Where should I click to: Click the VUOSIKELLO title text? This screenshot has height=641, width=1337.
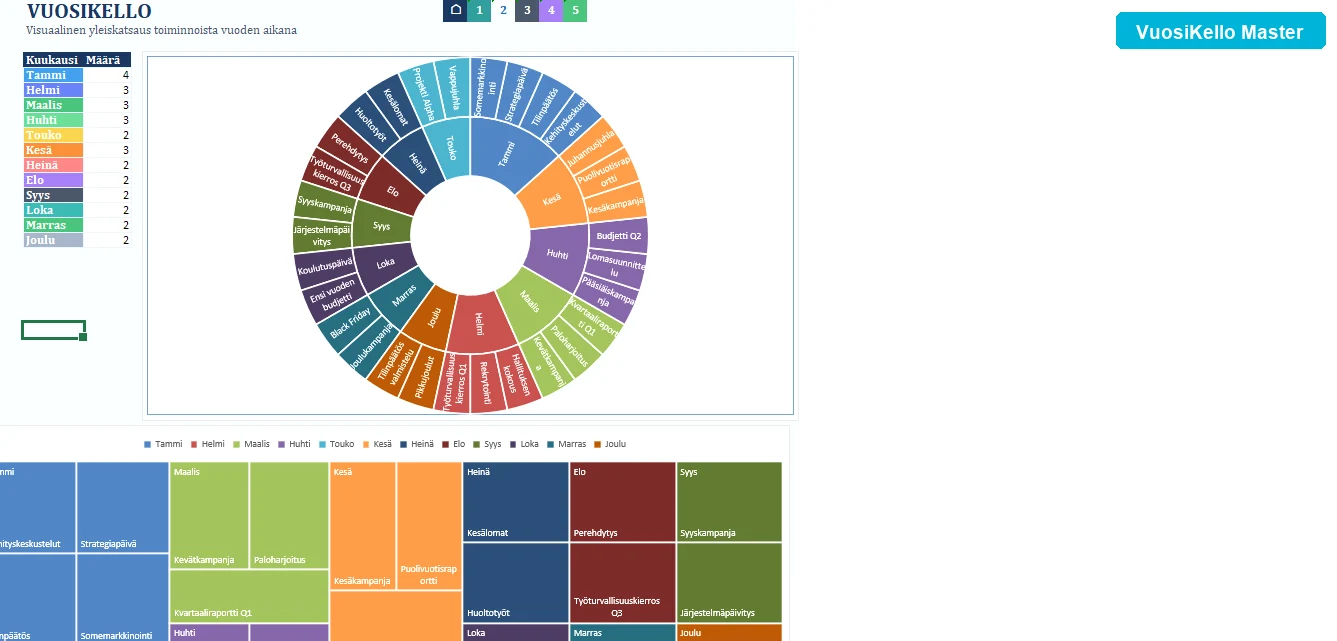(x=89, y=12)
